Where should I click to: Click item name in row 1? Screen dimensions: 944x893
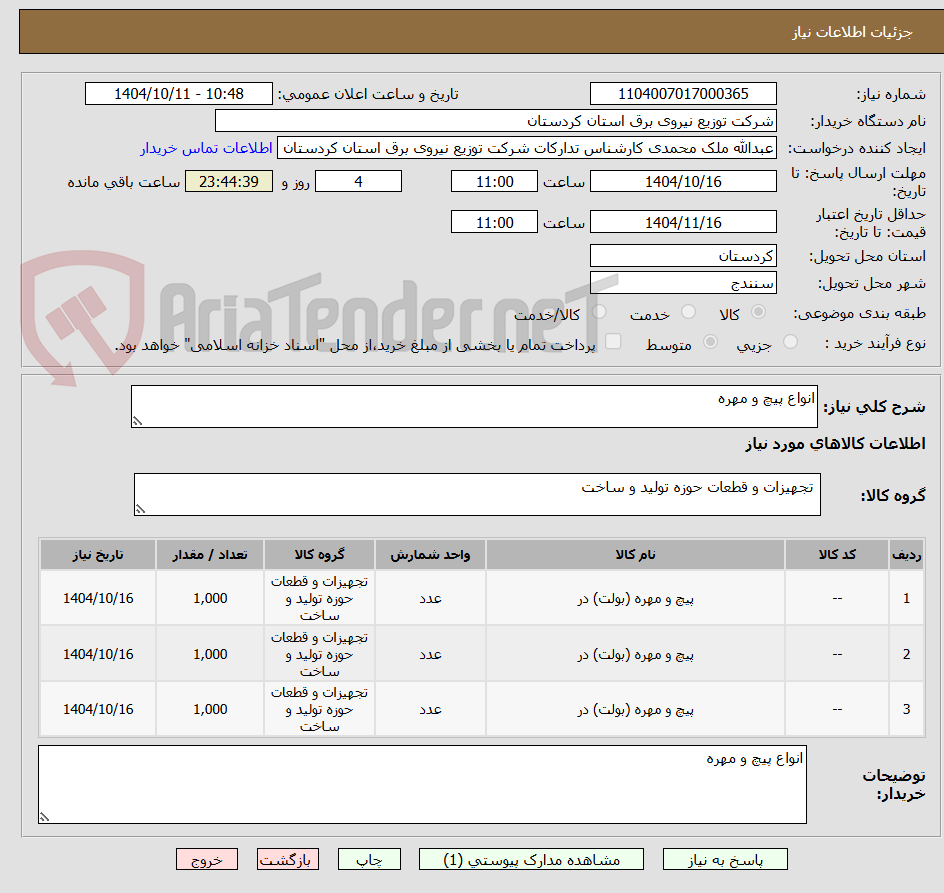point(635,599)
